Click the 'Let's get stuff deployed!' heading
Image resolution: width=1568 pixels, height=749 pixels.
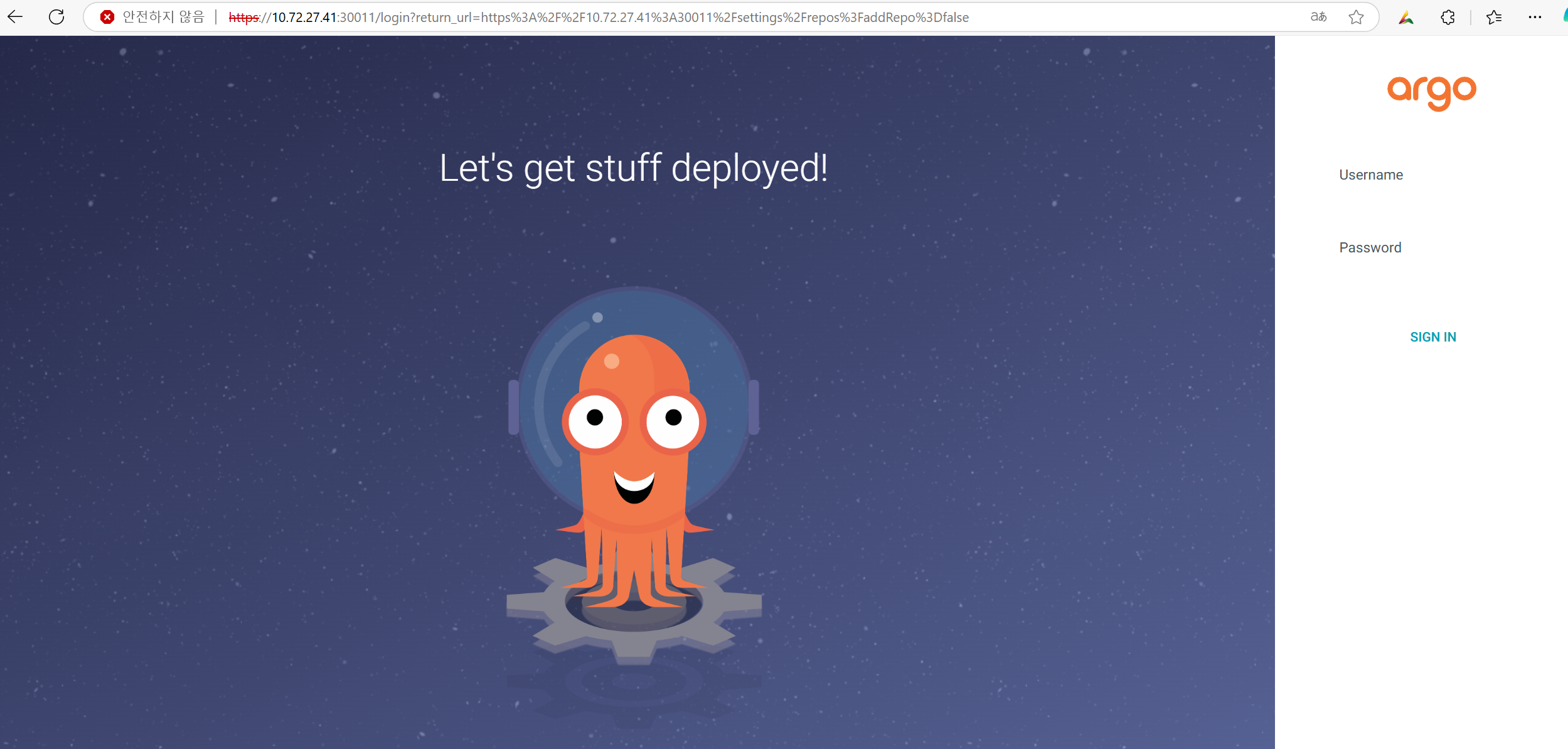633,168
